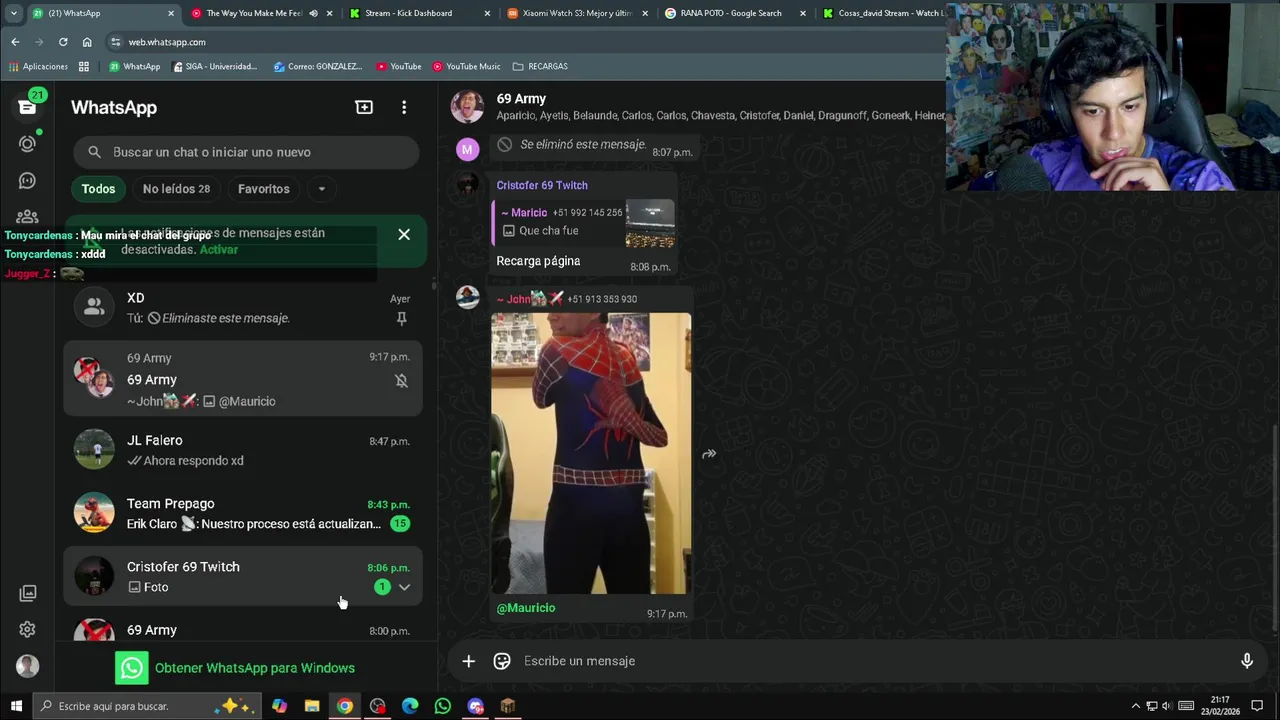Open the RECARGAS bookmarks folder
This screenshot has height=720, width=1280.
[540, 66]
